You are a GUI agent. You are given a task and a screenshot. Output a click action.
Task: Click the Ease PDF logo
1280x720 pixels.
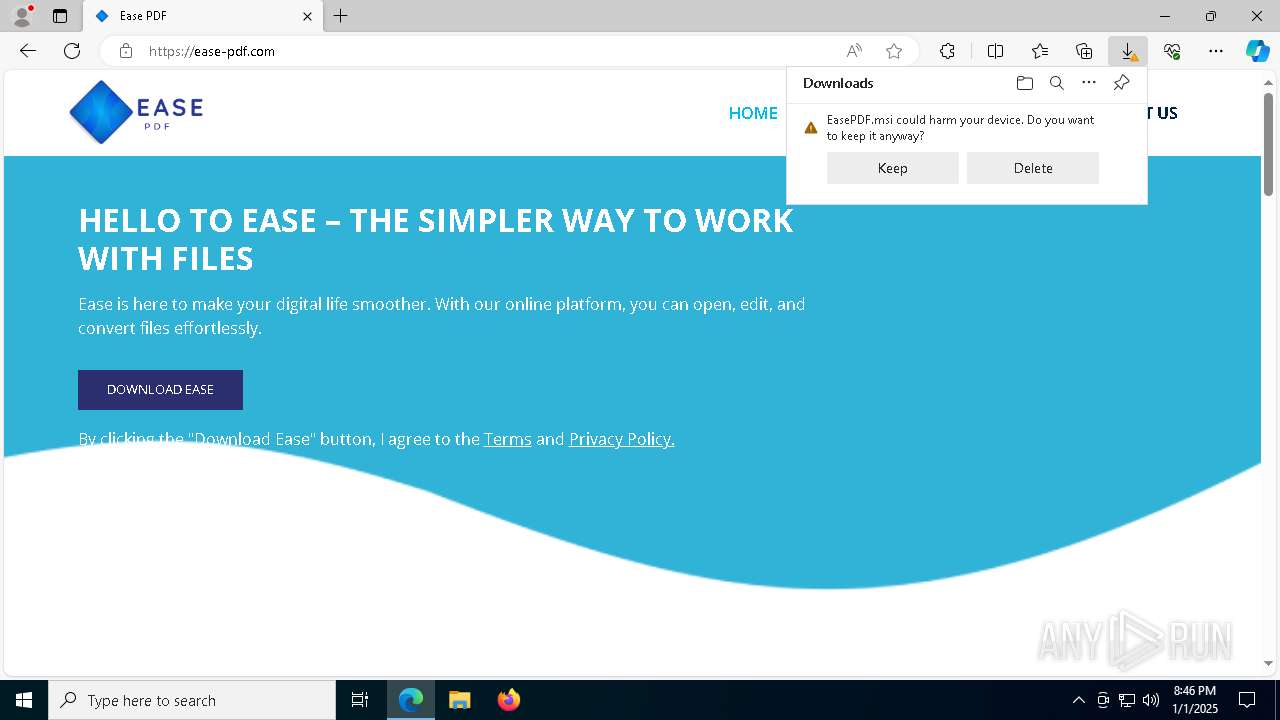(136, 112)
